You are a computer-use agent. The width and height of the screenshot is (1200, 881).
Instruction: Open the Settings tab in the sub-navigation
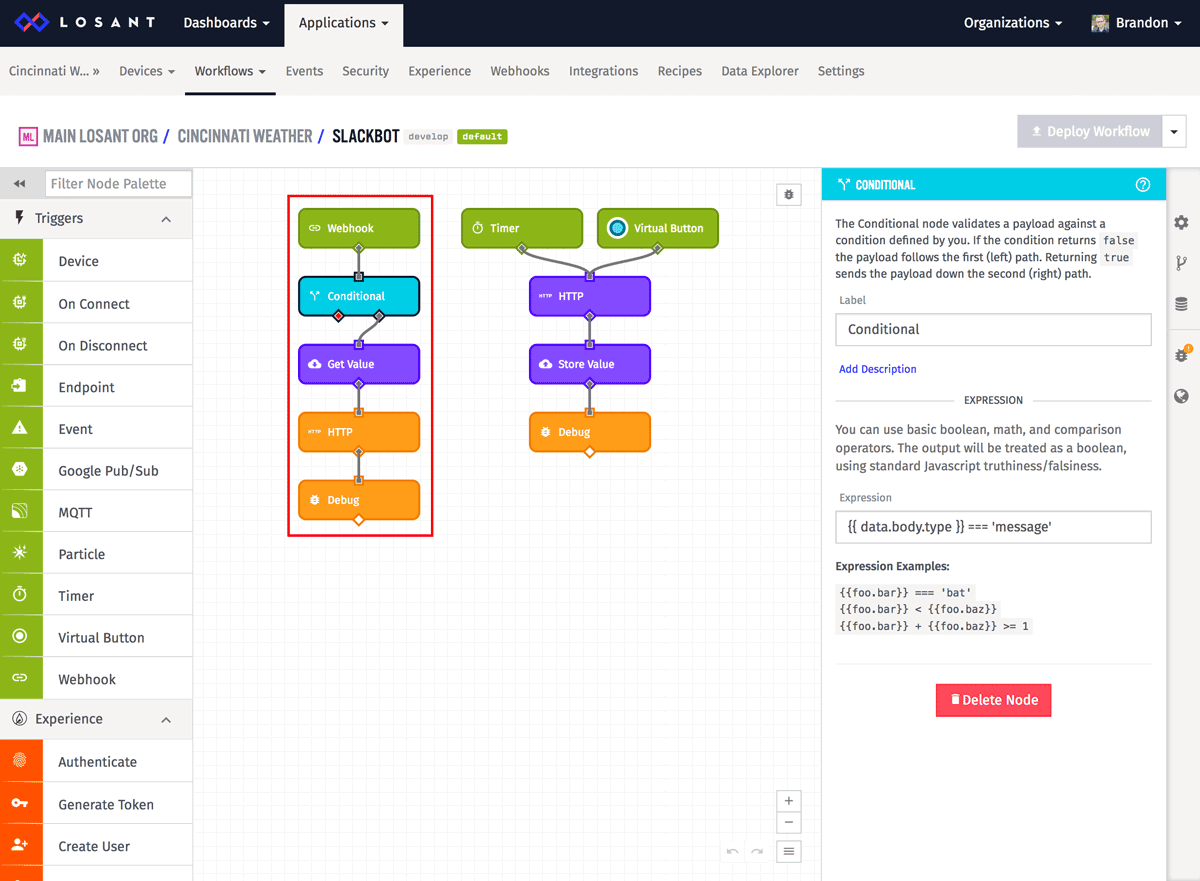pyautogui.click(x=841, y=71)
